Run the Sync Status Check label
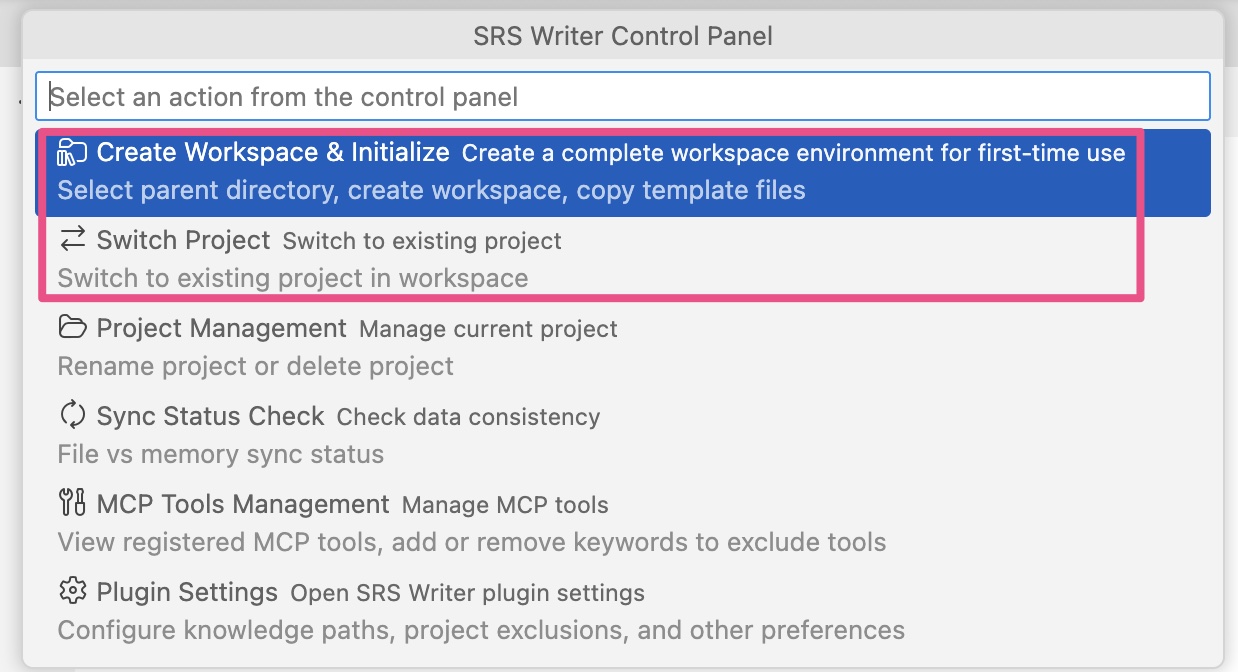 pos(210,417)
